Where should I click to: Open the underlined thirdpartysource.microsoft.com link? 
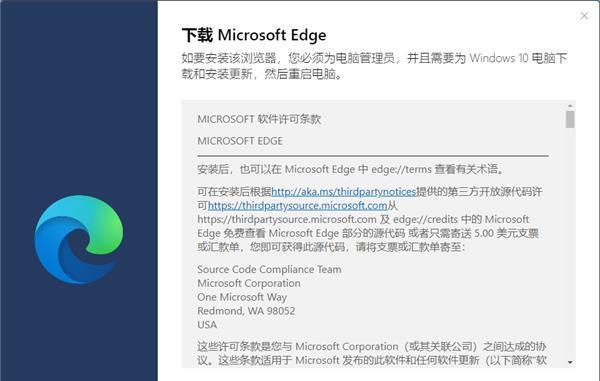click(x=298, y=206)
